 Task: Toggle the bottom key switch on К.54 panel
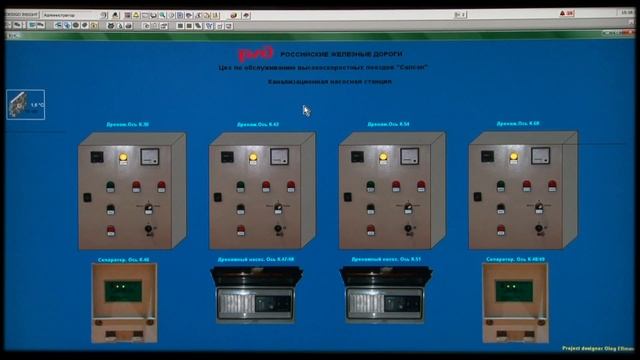[x=409, y=229]
